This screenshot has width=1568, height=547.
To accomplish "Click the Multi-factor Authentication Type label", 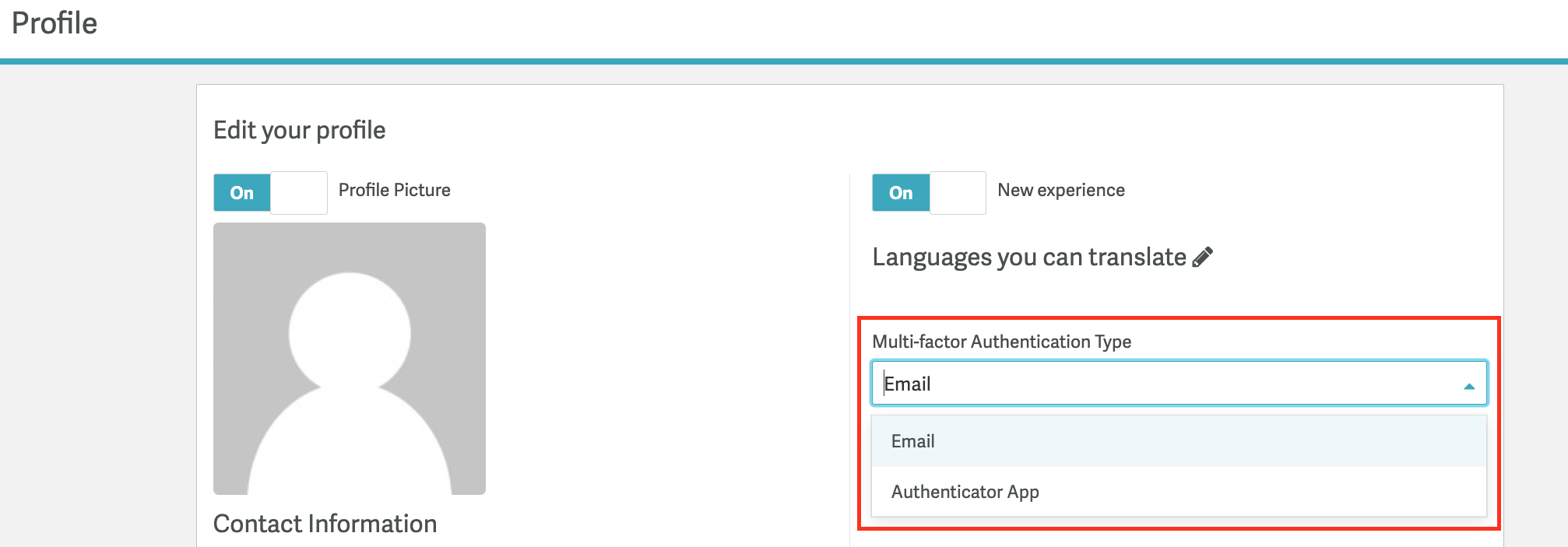I will [1001, 342].
